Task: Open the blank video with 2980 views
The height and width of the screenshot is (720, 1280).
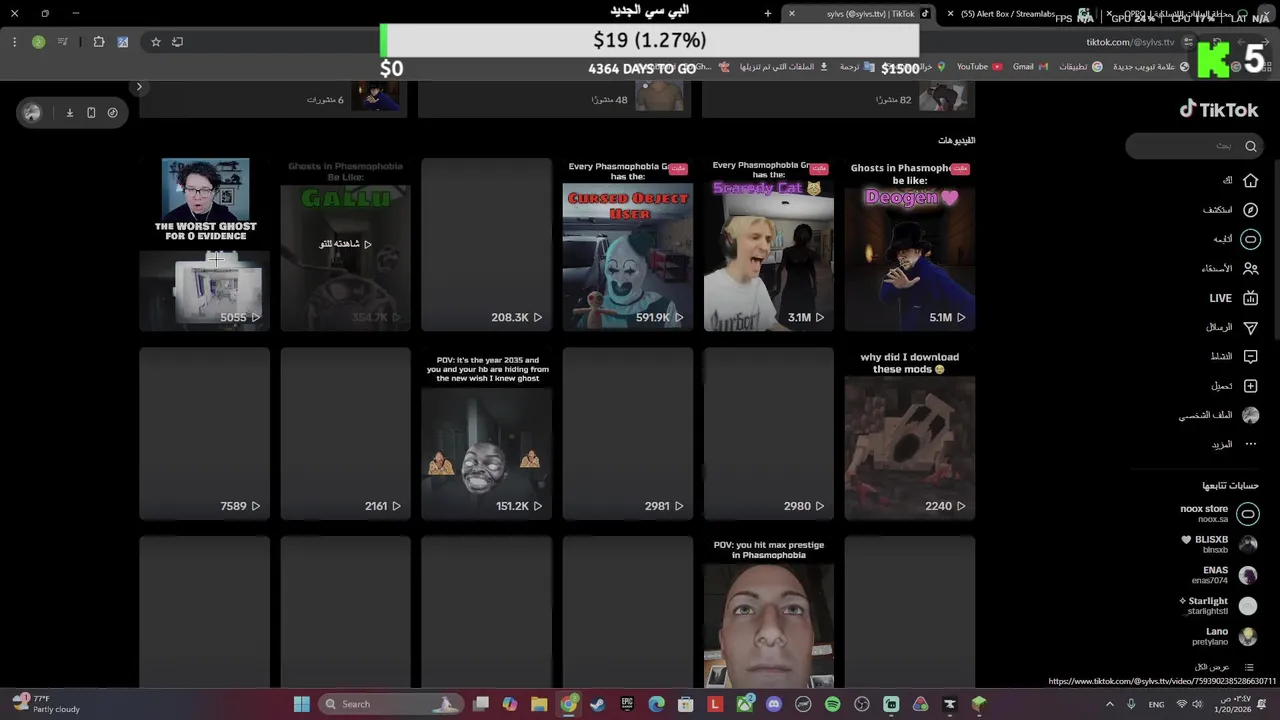Action: (x=768, y=433)
